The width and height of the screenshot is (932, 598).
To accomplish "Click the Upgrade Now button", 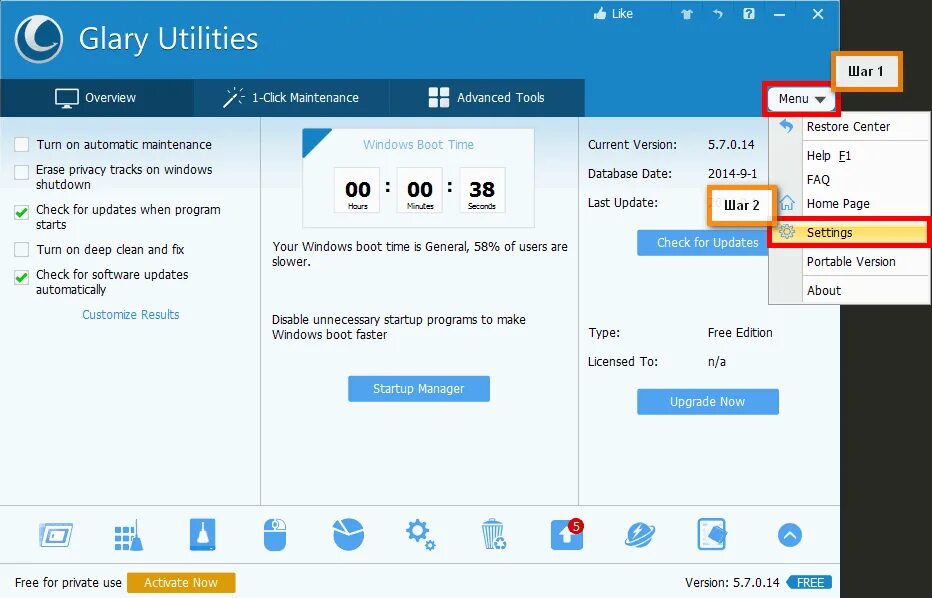I will 707,402.
